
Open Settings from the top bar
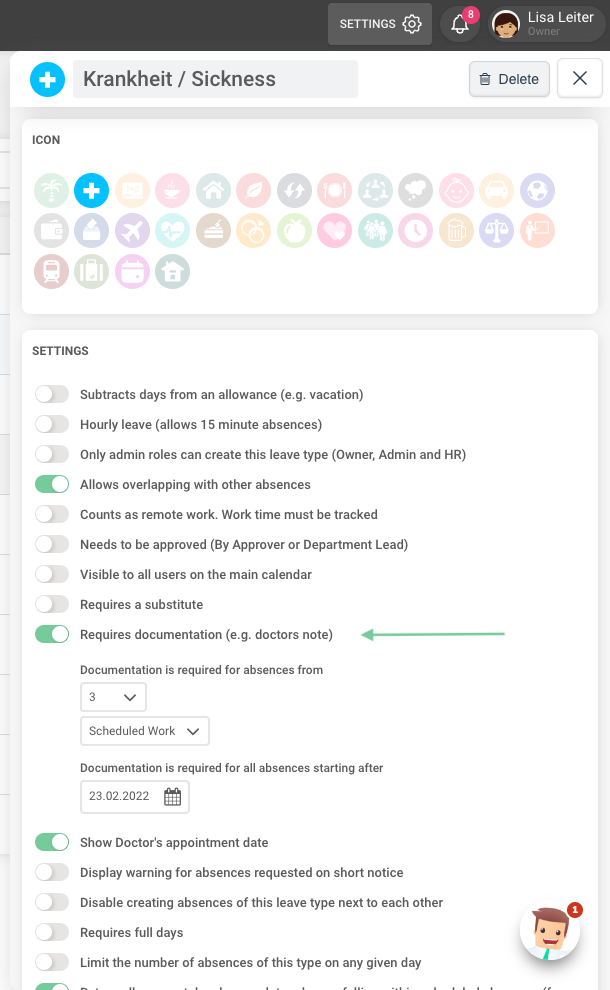tap(379, 23)
